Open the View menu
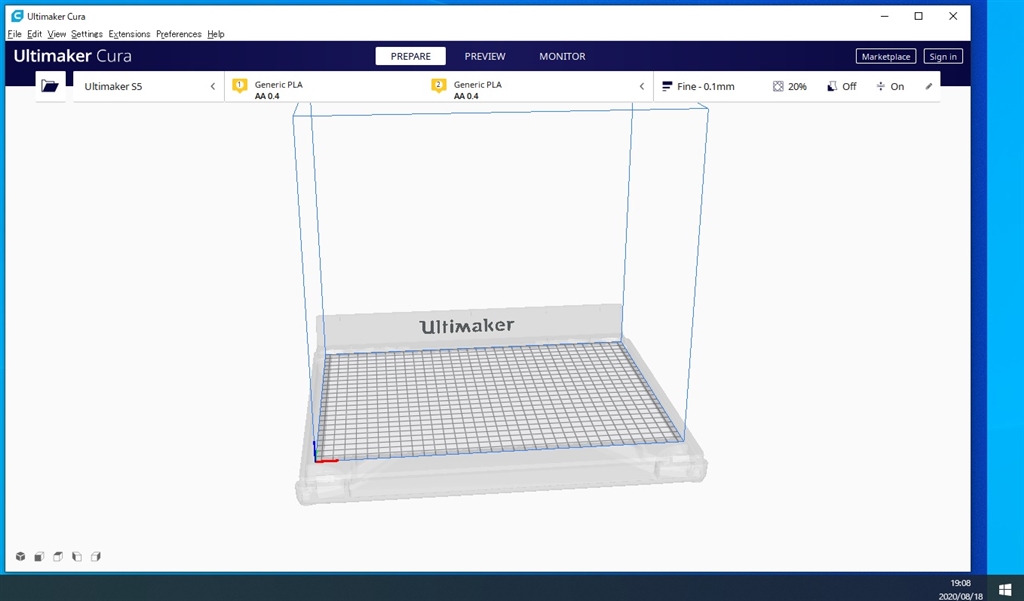This screenshot has width=1024, height=601. [x=57, y=34]
